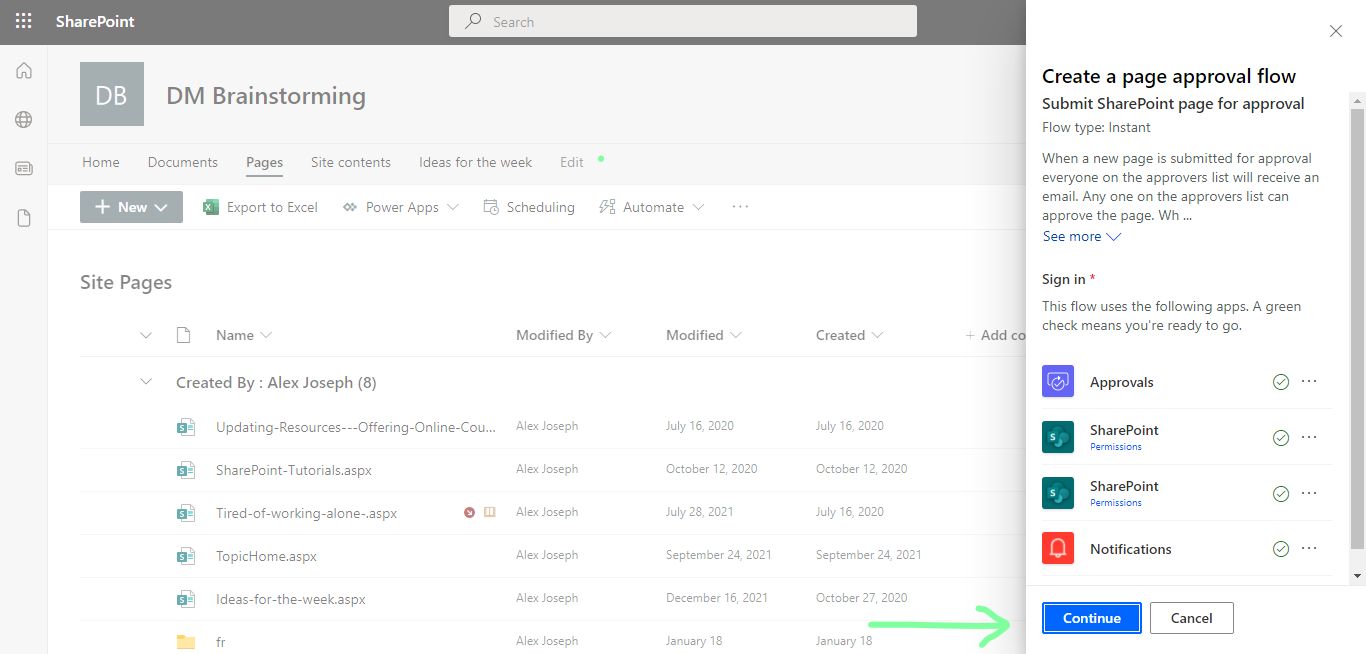Expand the Automate menu
The height and width of the screenshot is (654, 1366).
point(651,206)
